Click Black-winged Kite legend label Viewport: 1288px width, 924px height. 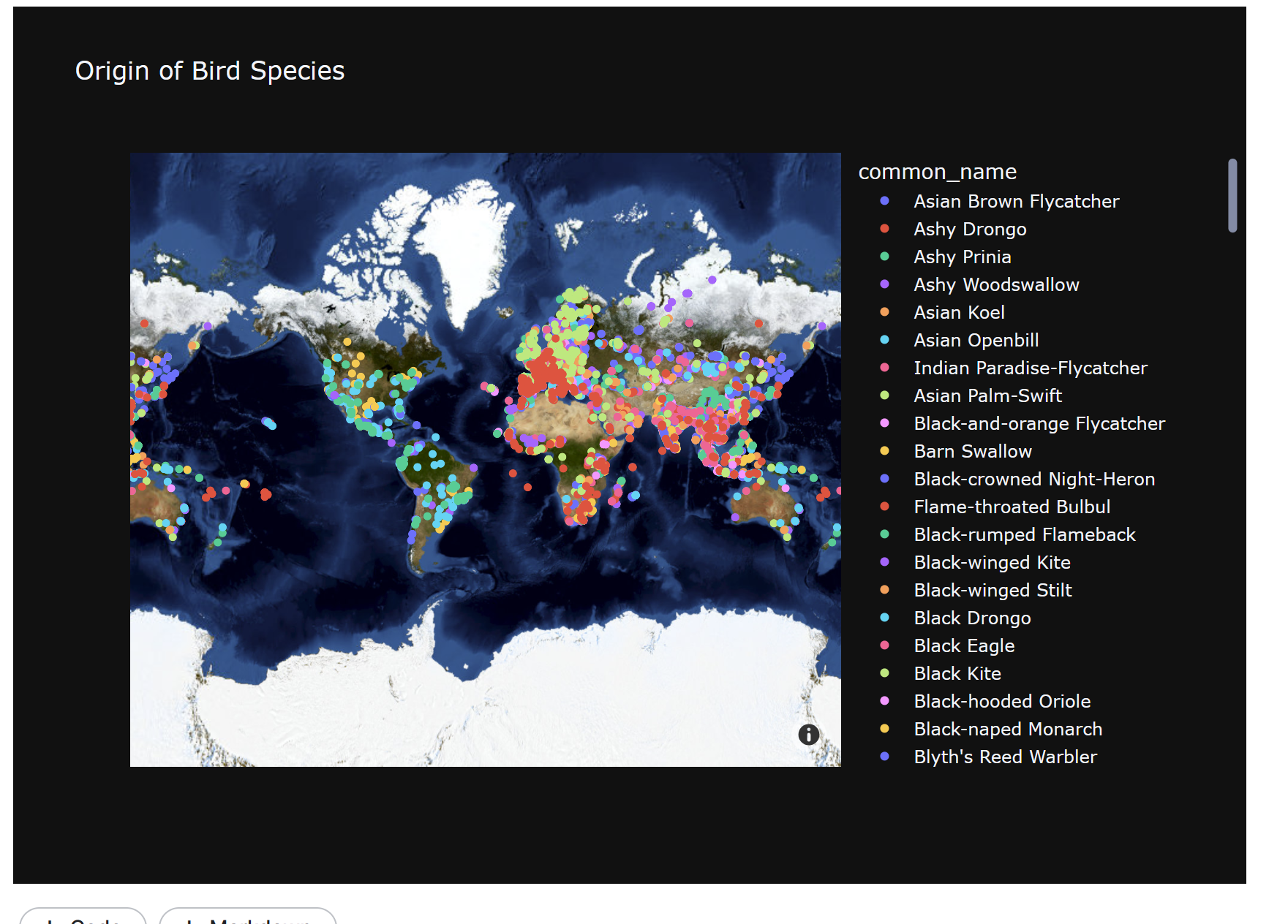992,562
